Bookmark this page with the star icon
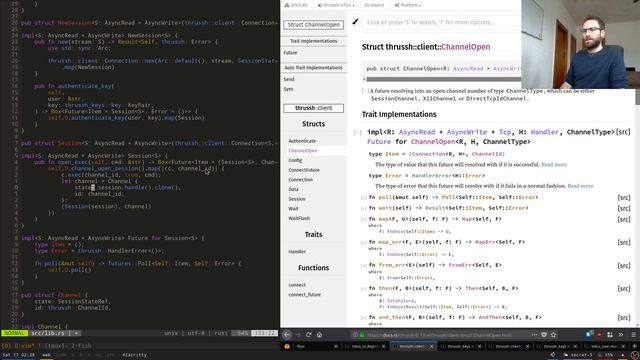640x360 pixels. coord(553,335)
